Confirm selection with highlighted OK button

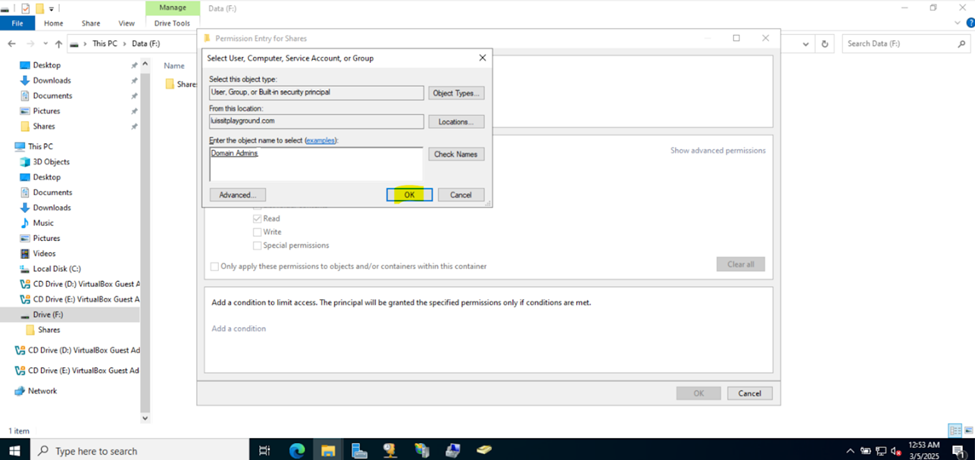tap(409, 195)
